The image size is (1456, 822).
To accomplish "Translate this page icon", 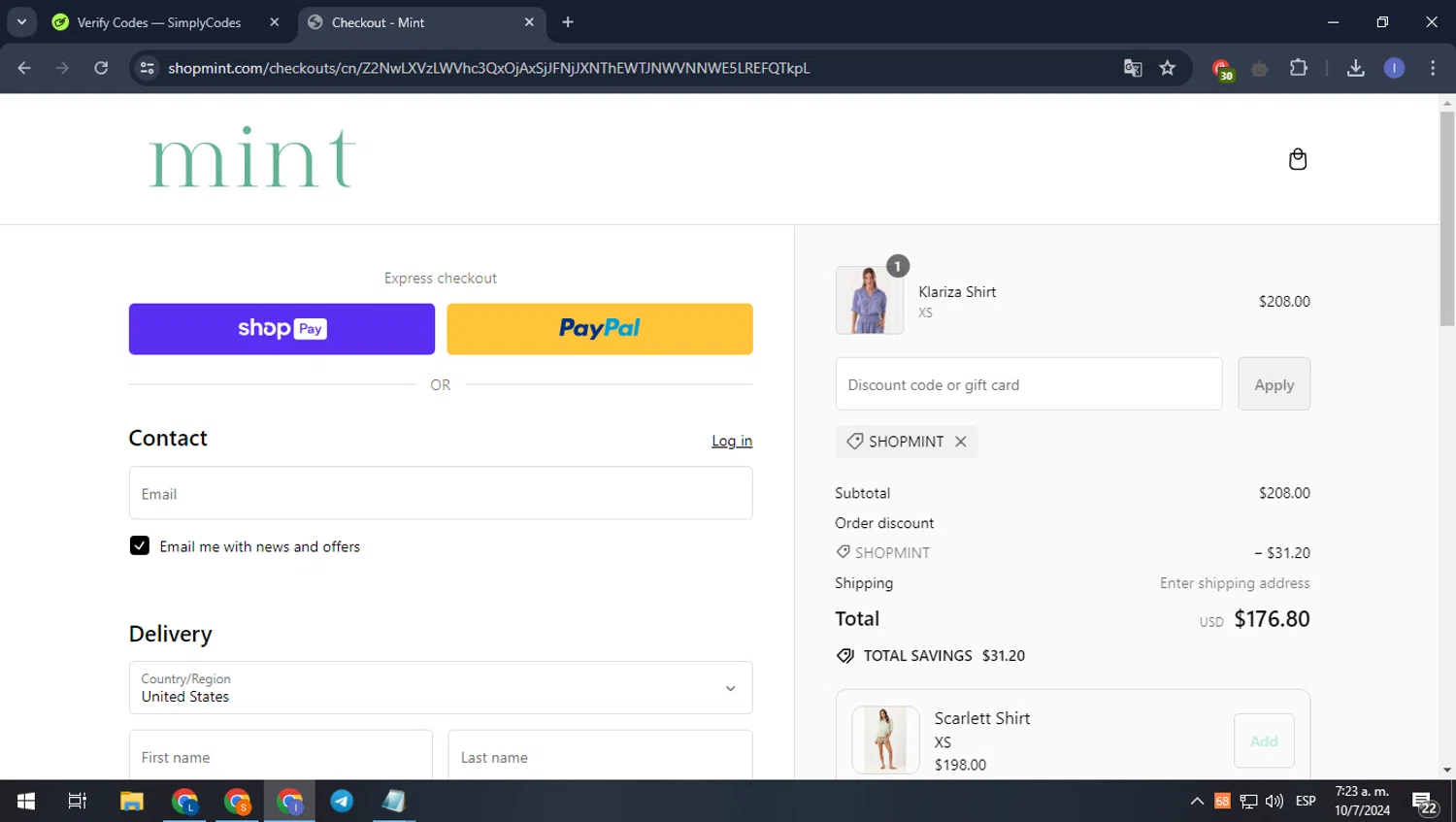I will [1133, 68].
